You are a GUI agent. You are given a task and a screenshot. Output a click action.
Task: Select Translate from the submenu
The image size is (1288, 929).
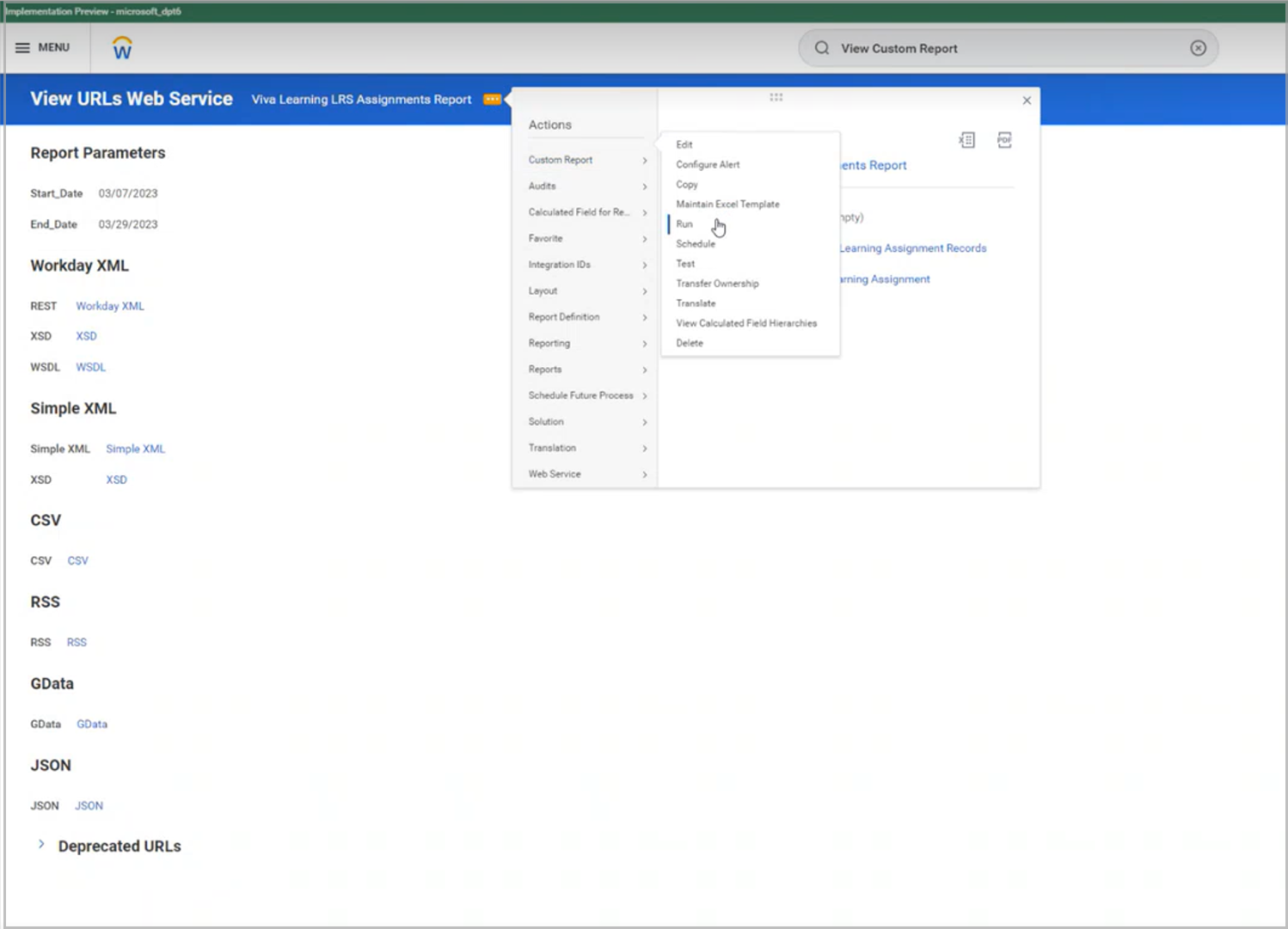click(x=696, y=303)
